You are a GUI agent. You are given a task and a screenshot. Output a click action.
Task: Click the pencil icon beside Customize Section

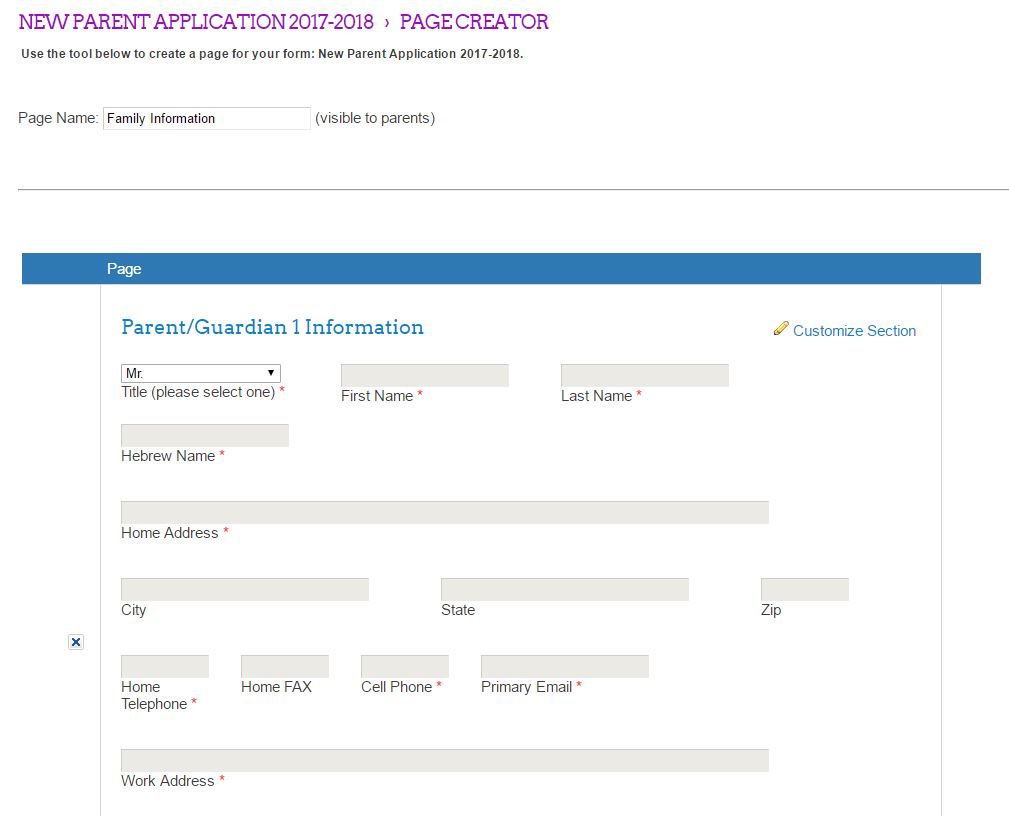pos(781,329)
